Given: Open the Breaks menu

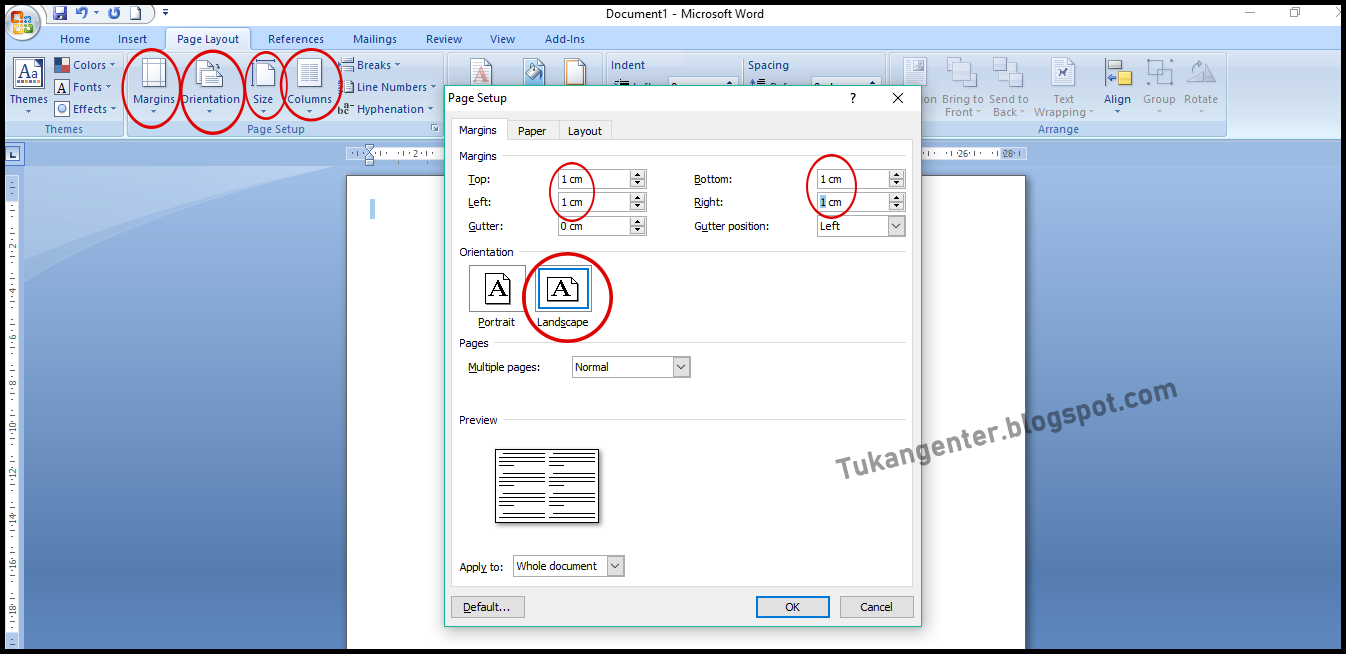Looking at the screenshot, I should [x=370, y=65].
